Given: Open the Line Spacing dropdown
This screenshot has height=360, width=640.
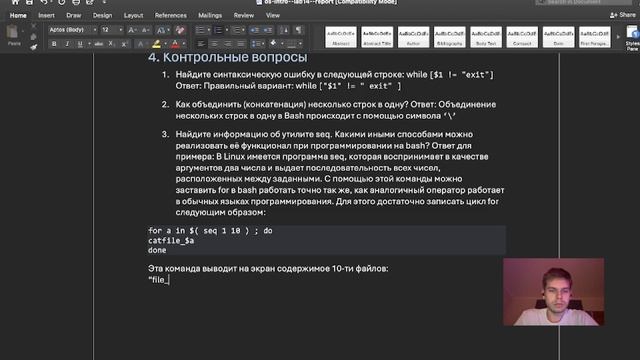Looking at the screenshot, I should pyautogui.click(x=258, y=44).
